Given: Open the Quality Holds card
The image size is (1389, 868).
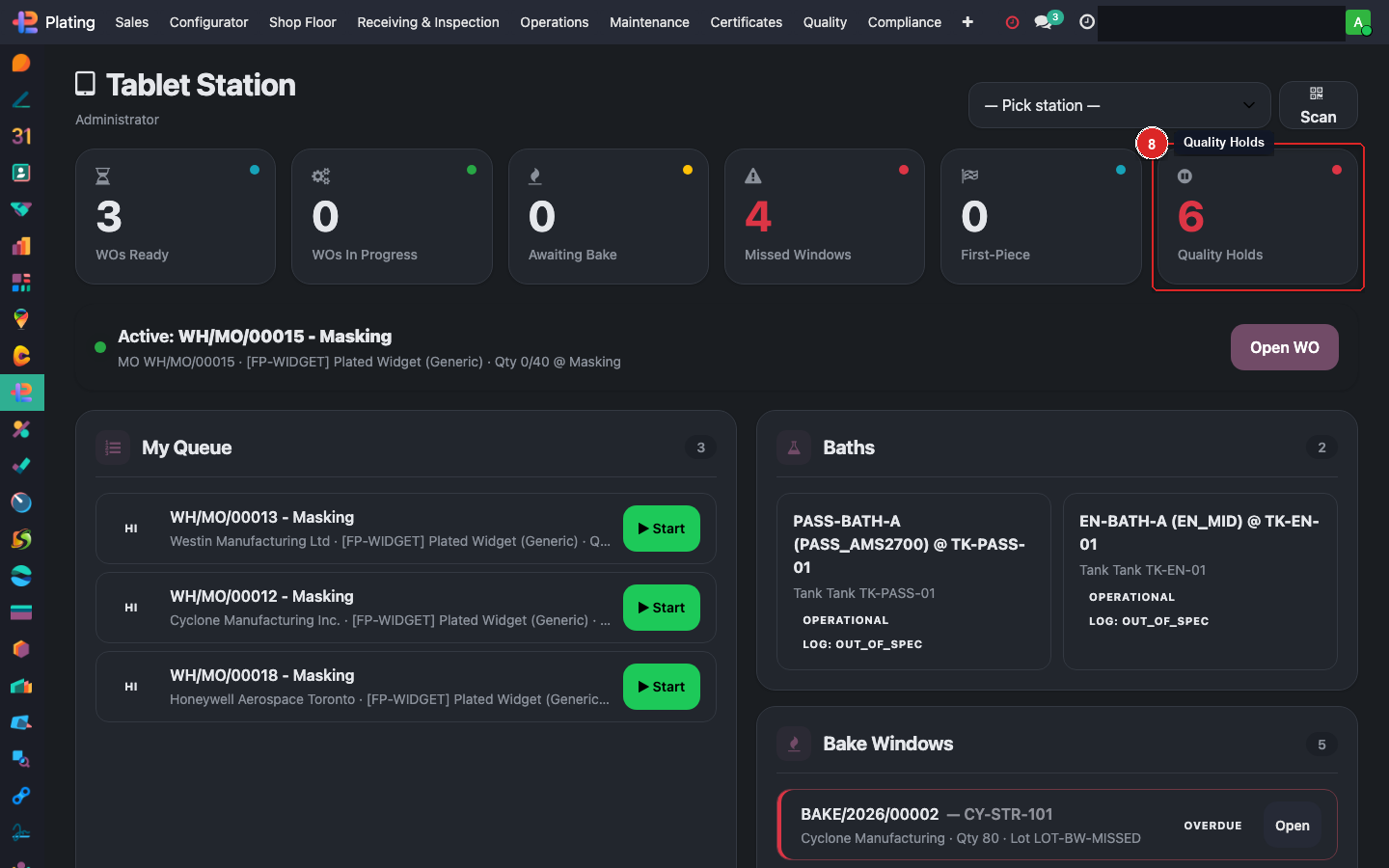Looking at the screenshot, I should 1257,217.
